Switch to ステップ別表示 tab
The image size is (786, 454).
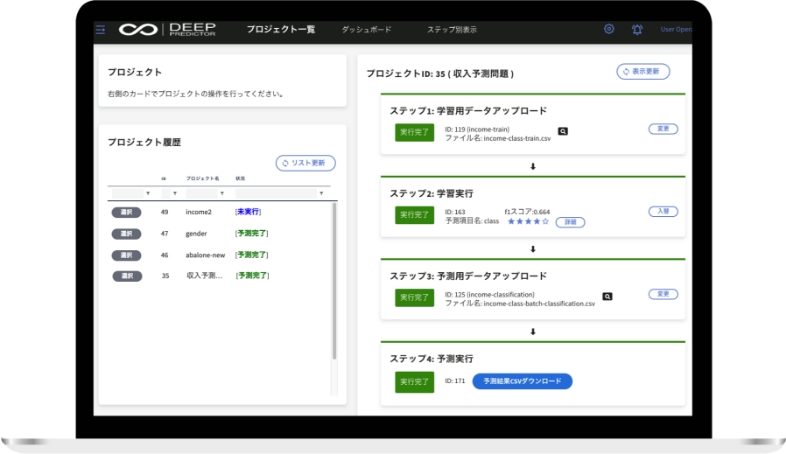tap(451, 30)
